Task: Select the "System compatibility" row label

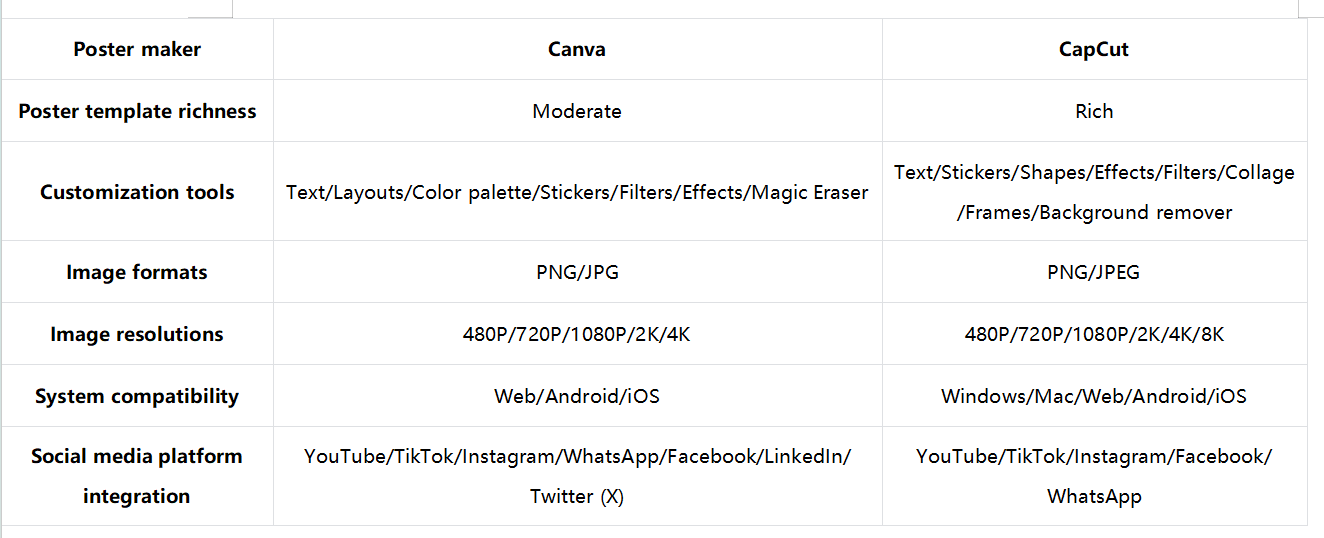Action: click(137, 396)
